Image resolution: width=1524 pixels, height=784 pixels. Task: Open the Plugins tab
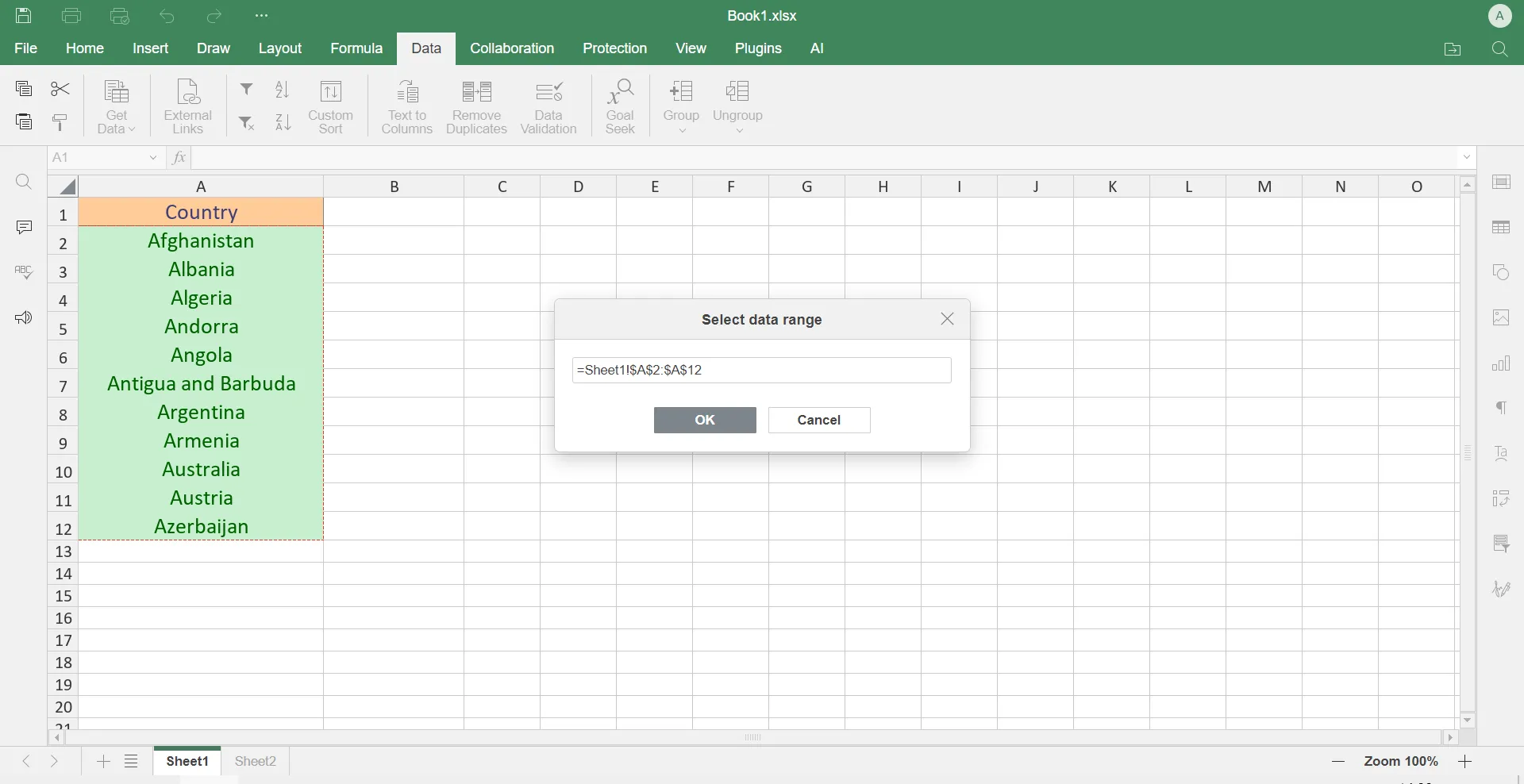(758, 48)
